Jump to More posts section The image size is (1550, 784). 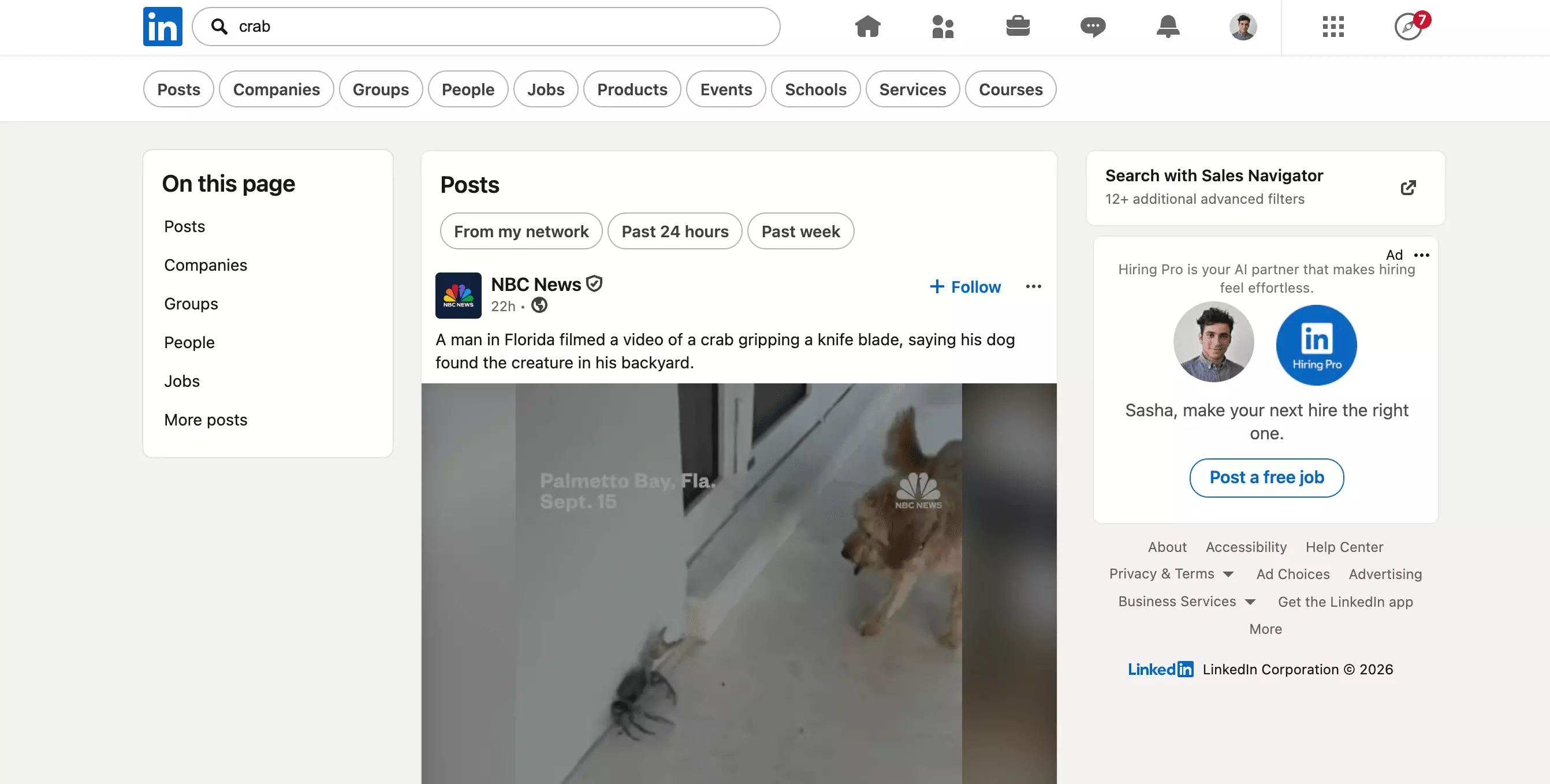[206, 420]
